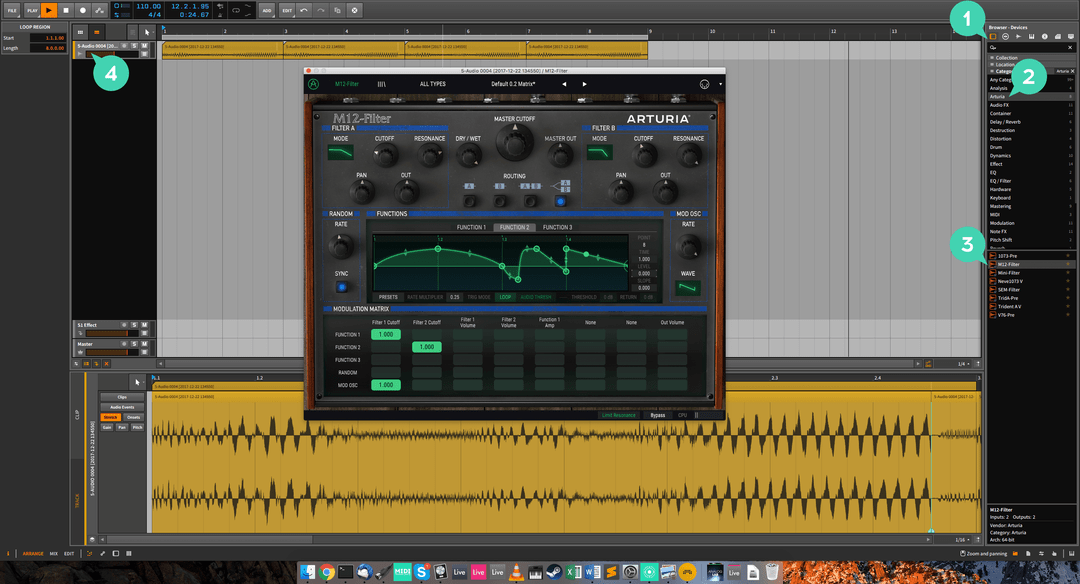The image size is (1080, 584).
Task: Click the presets circle icon in Browser
Action: coord(1006,36)
